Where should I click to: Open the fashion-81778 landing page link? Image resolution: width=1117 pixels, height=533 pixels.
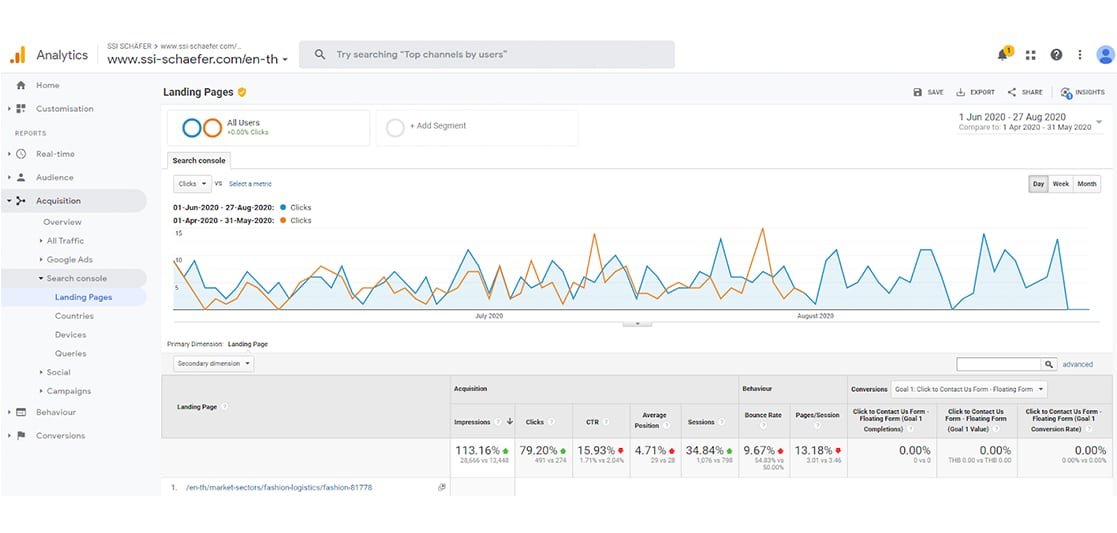coord(279,487)
